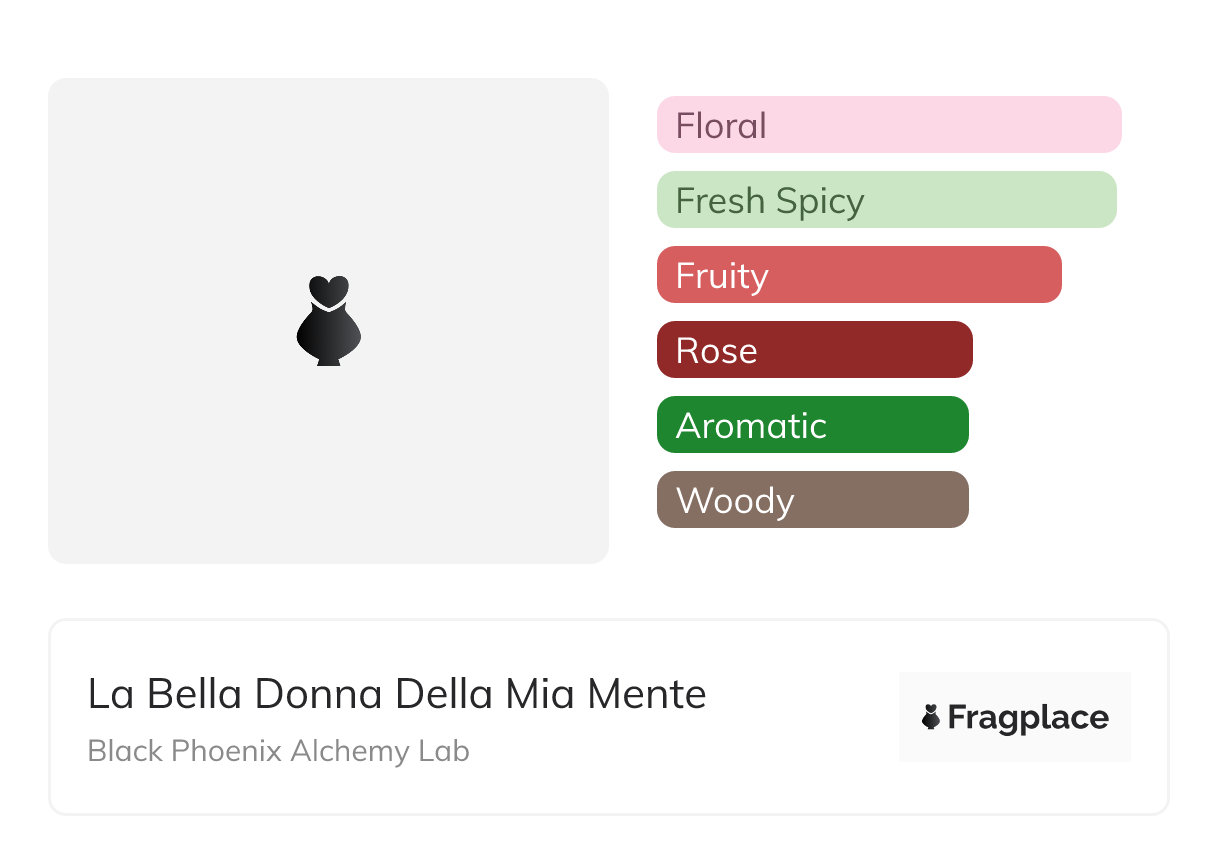Open the Black Phoenix Alchemy Lab brand link
1218x864 pixels.
[x=278, y=751]
